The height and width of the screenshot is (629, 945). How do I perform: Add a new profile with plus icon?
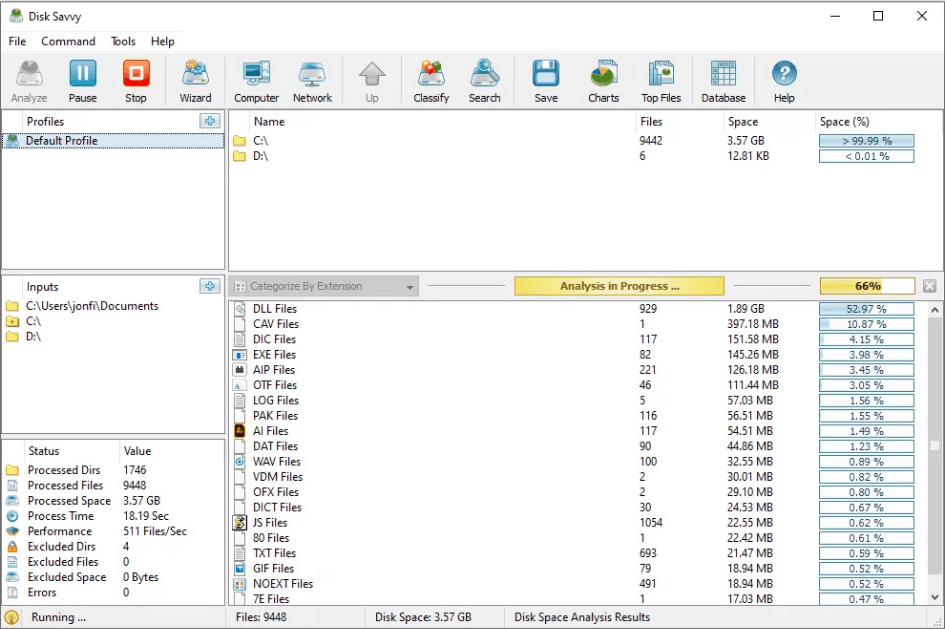[210, 121]
